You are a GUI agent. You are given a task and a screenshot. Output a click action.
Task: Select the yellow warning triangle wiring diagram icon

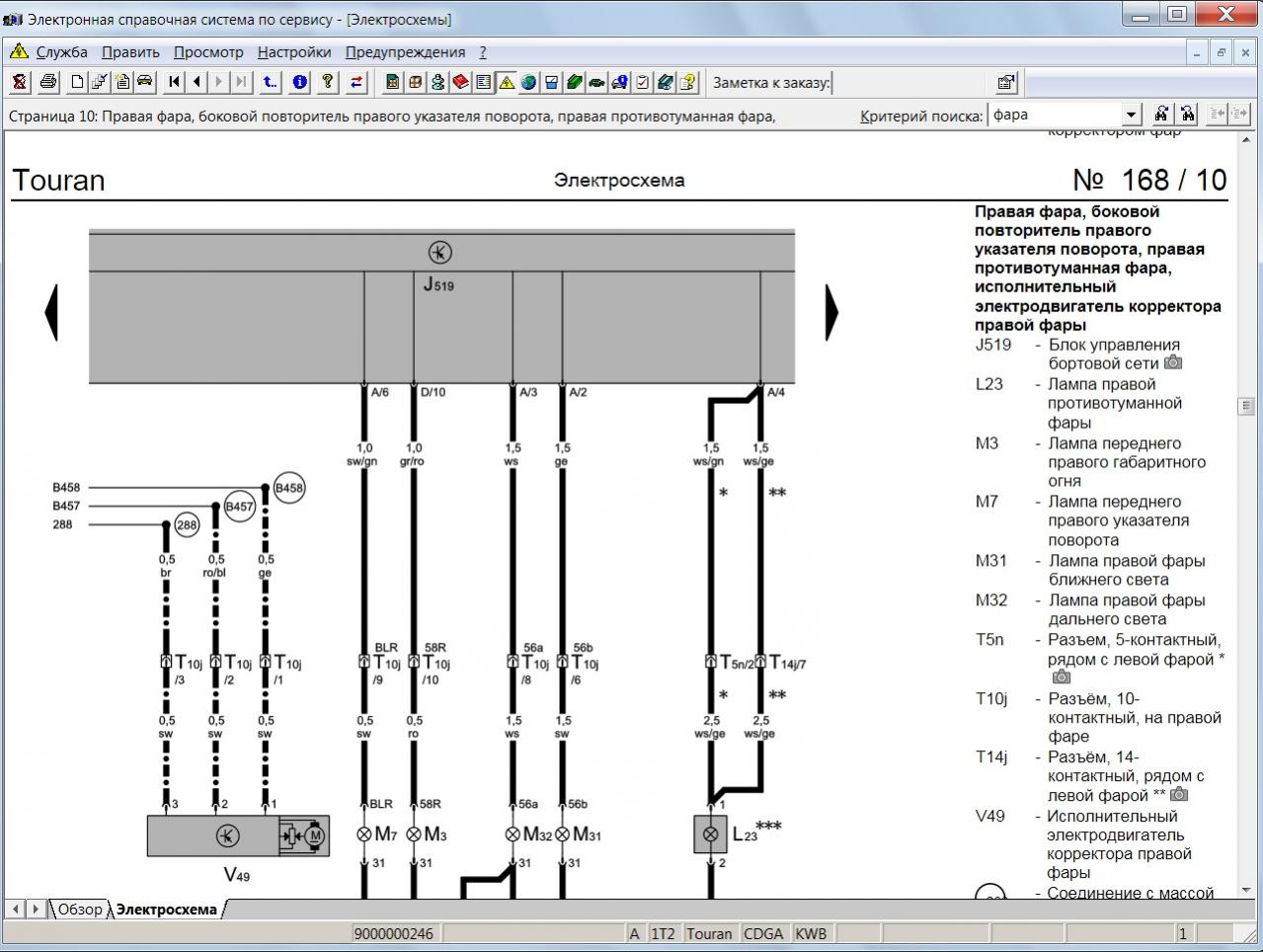(507, 83)
